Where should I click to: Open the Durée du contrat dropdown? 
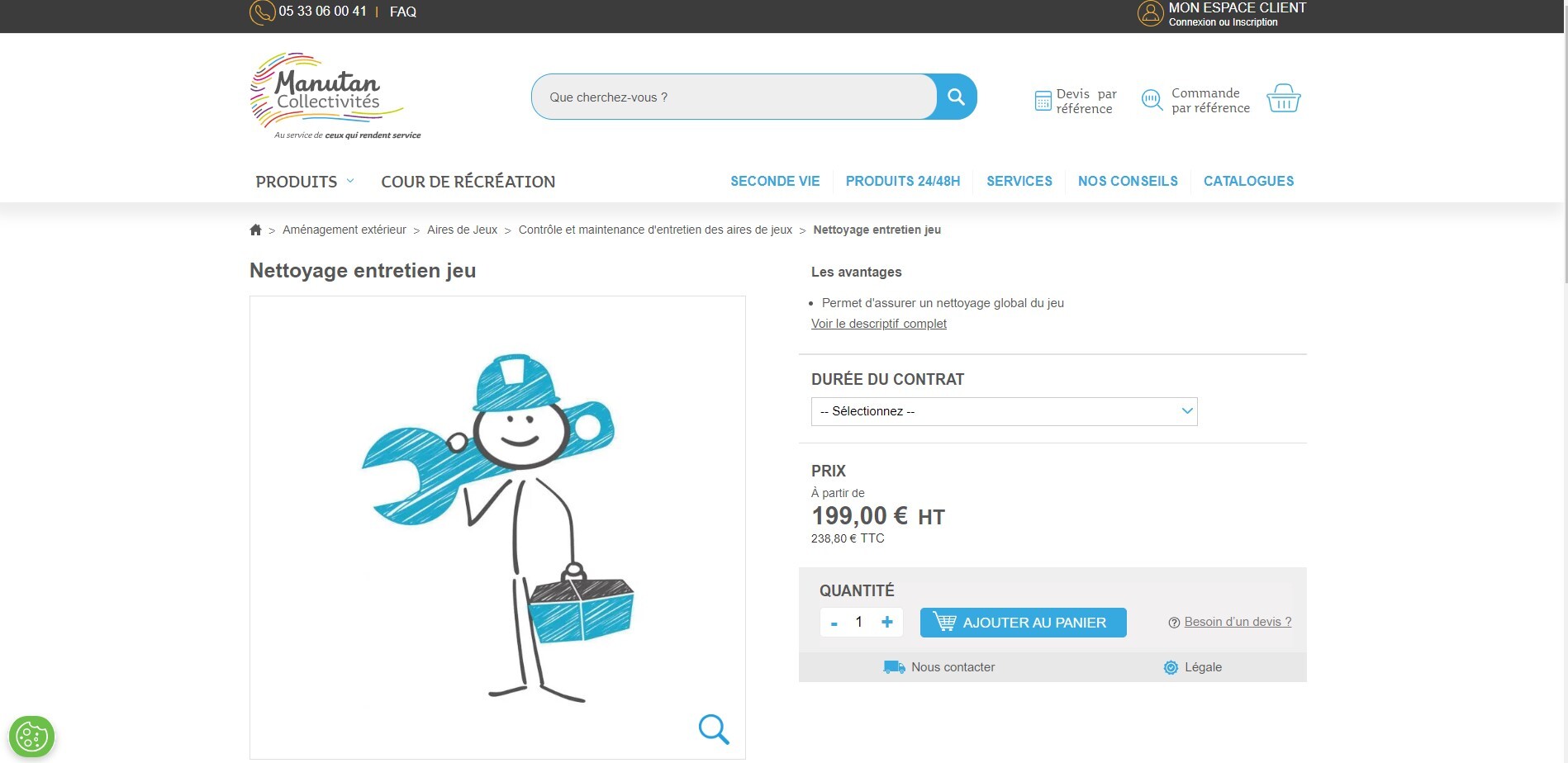pos(1004,411)
